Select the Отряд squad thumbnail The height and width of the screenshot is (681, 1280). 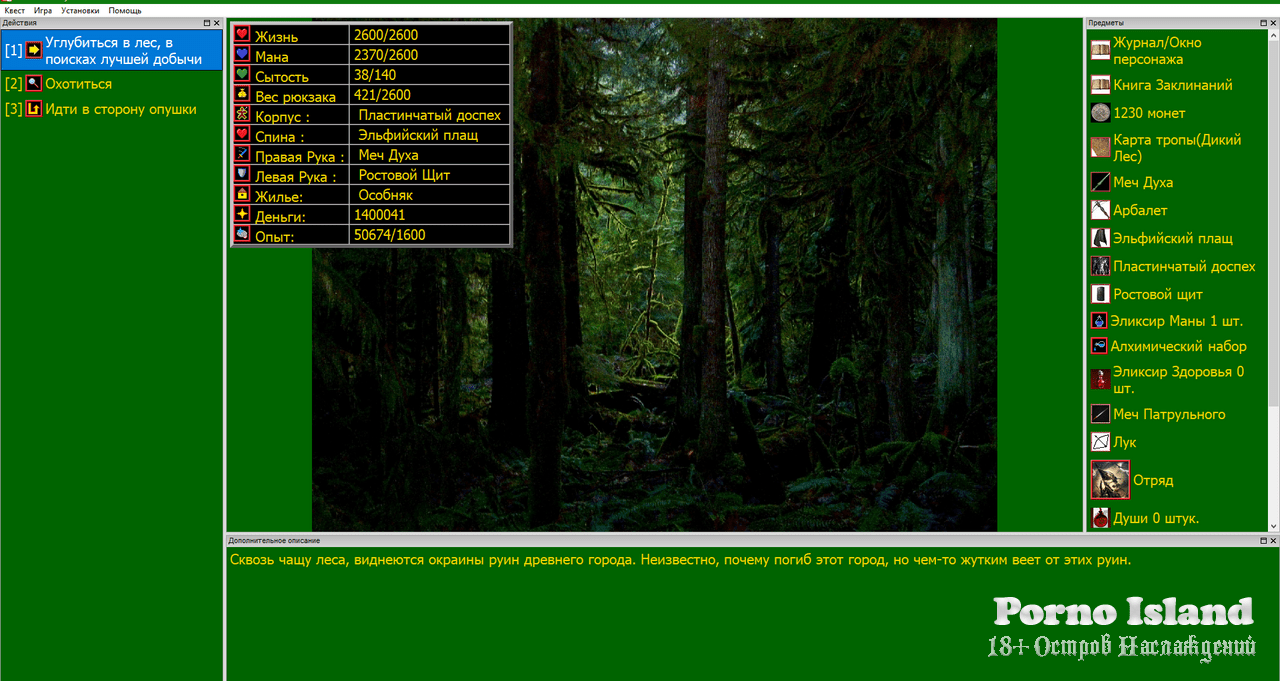coord(1110,480)
